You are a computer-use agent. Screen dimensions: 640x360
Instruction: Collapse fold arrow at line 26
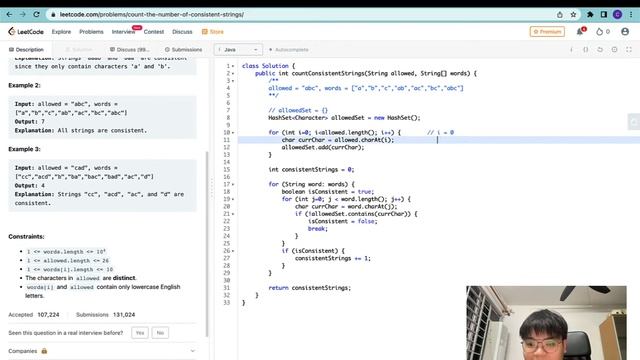click(233, 251)
